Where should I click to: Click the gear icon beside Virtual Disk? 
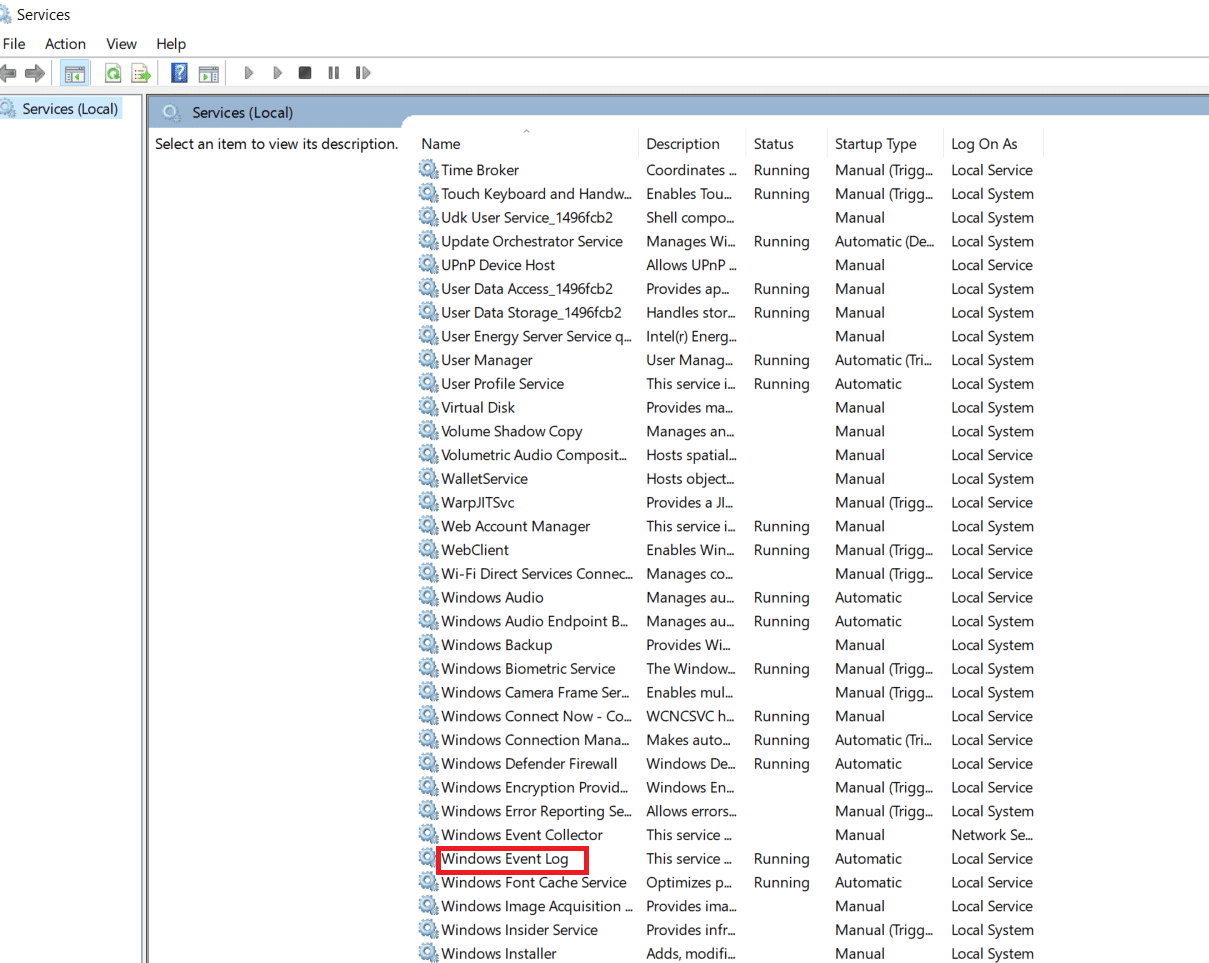click(428, 408)
